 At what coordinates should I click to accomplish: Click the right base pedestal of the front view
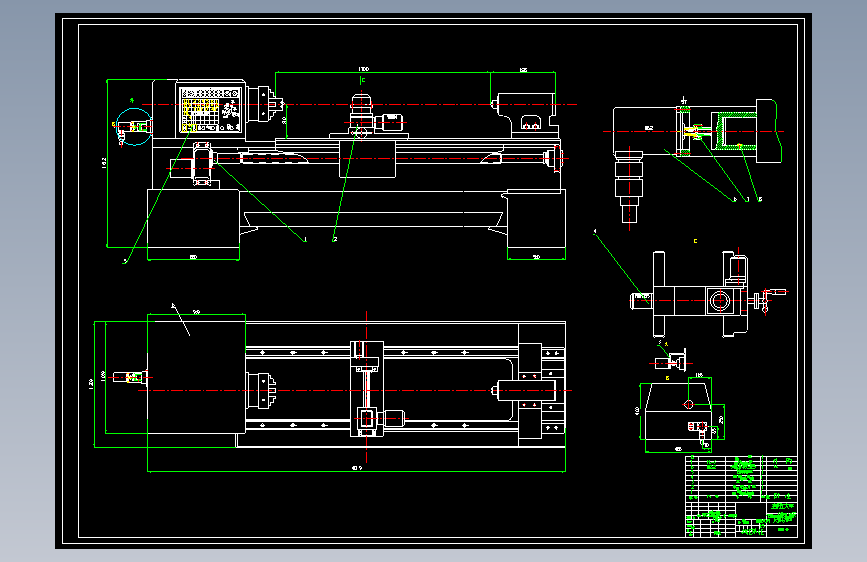(x=536, y=219)
